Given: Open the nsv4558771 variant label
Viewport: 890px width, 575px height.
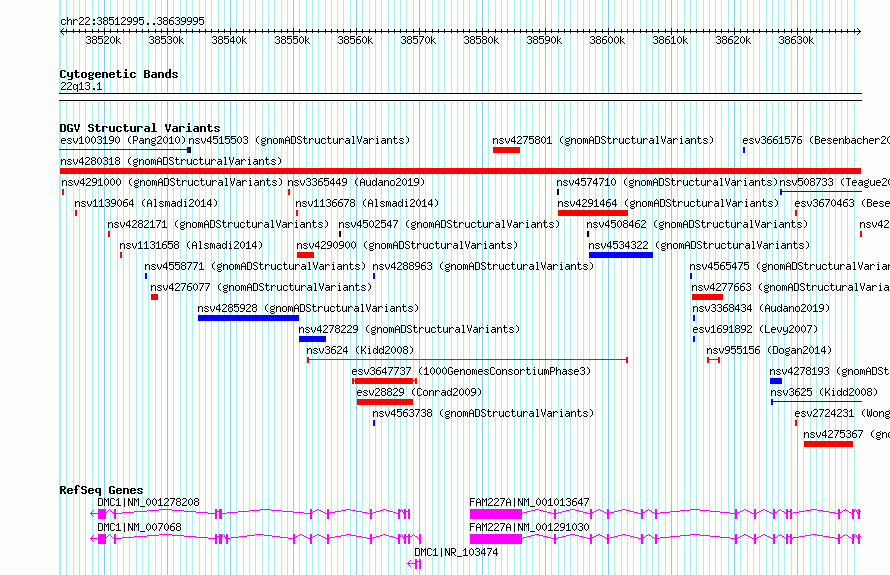Looking at the screenshot, I should coord(255,266).
